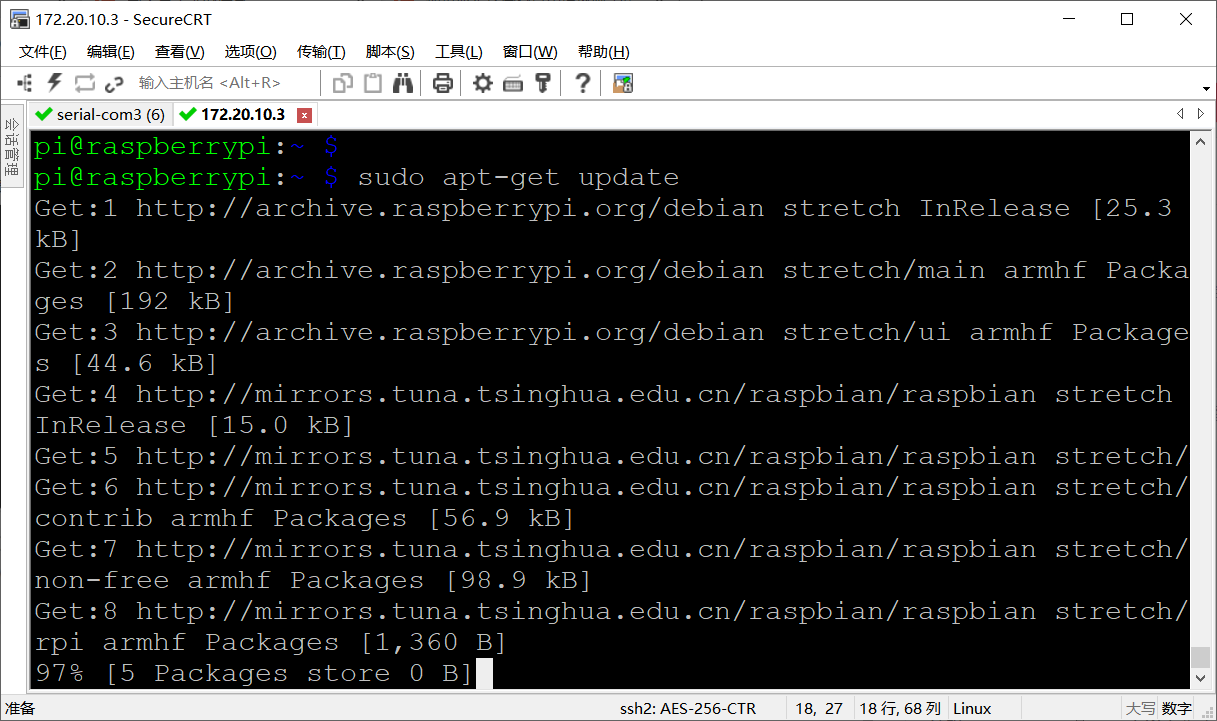Open Session Options gear icon
Image resolution: width=1217 pixels, height=721 pixels.
(483, 83)
